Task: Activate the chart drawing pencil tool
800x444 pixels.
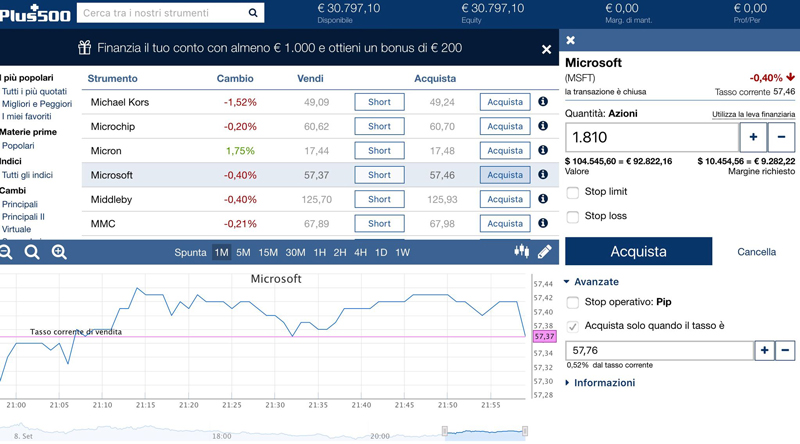Action: [544, 252]
